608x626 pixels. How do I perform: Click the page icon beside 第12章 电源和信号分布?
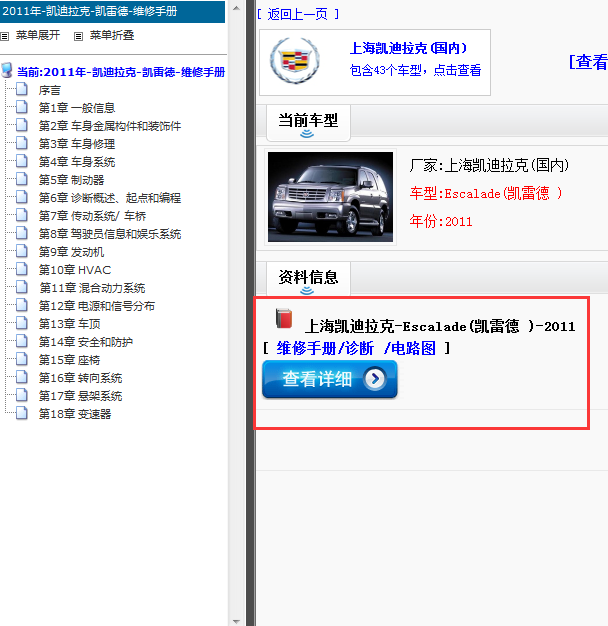[22, 305]
